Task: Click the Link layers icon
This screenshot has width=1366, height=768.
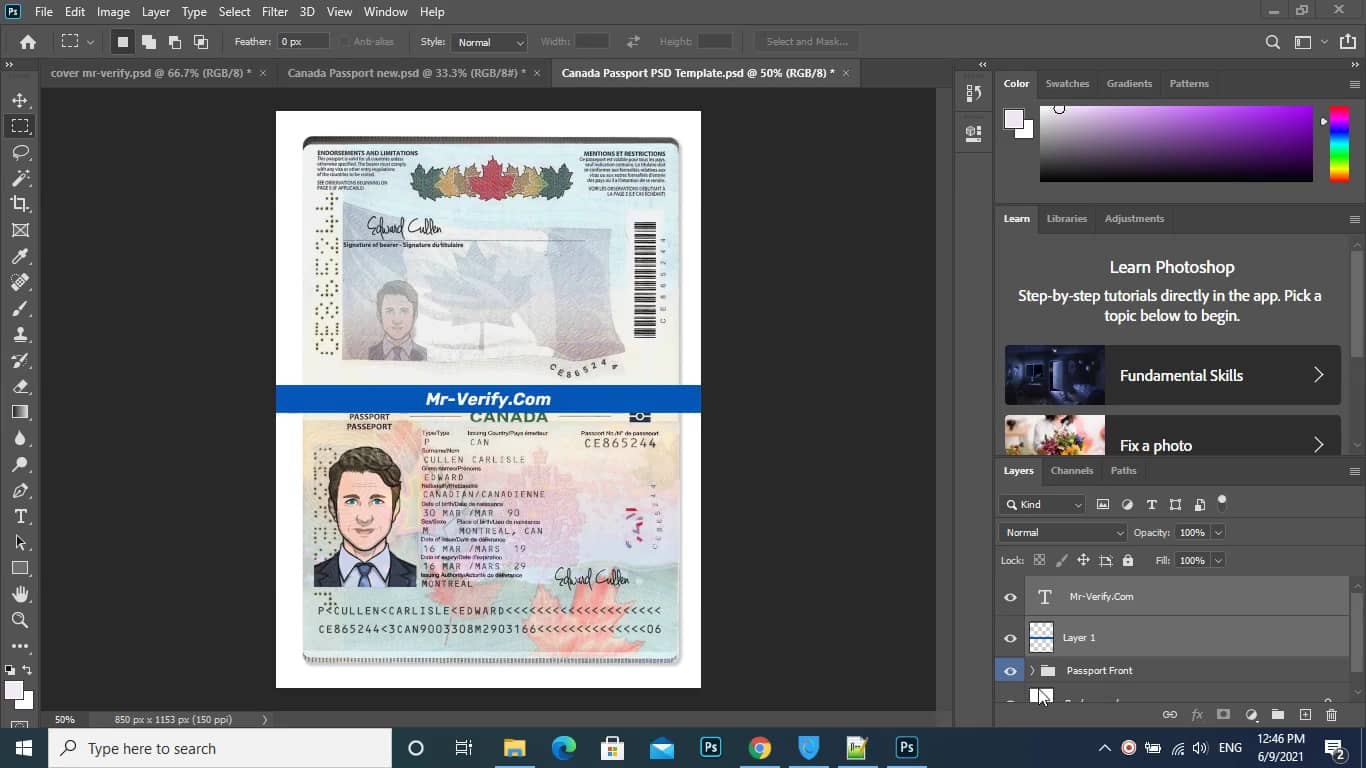Action: (x=1169, y=715)
